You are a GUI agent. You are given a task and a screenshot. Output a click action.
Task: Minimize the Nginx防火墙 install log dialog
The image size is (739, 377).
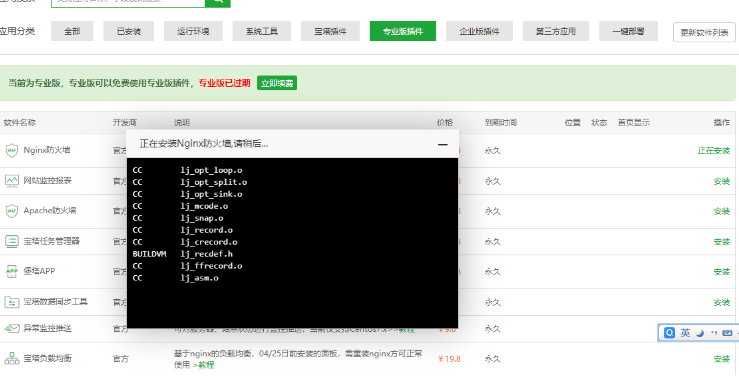point(443,144)
